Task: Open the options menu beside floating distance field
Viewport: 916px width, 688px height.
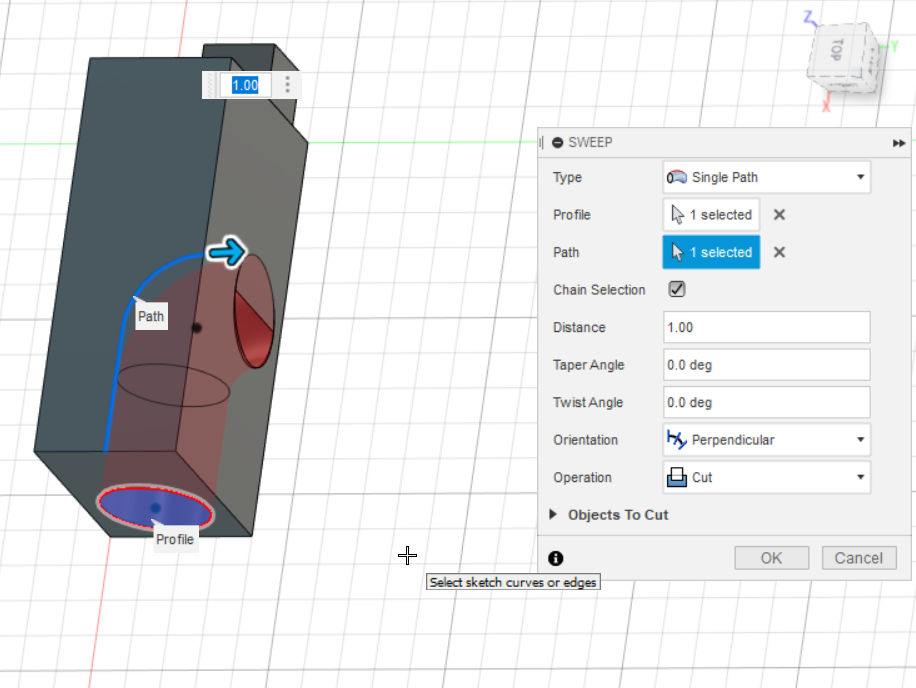Action: tap(288, 85)
